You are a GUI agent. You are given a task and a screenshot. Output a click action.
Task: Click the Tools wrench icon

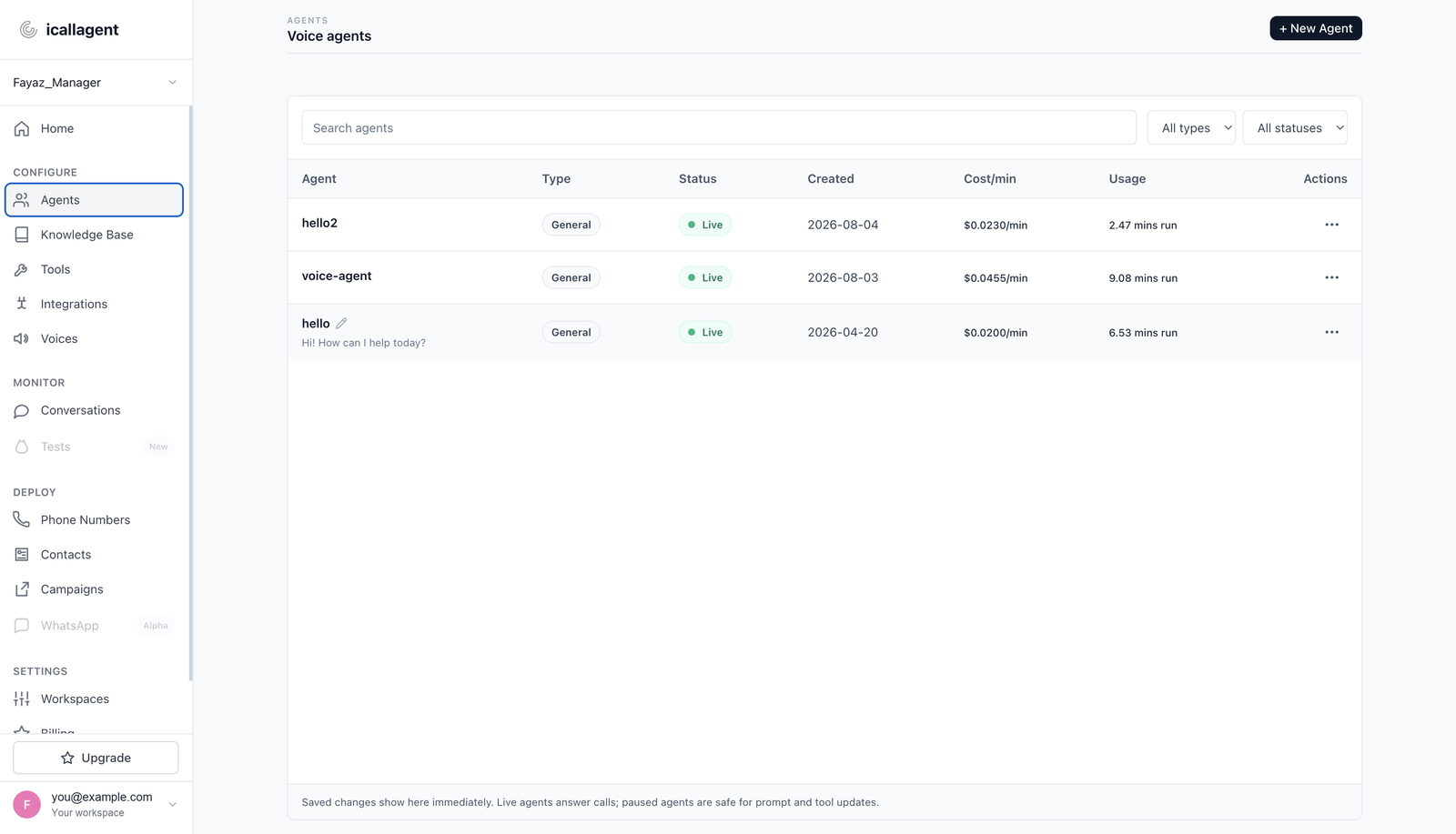coord(22,269)
